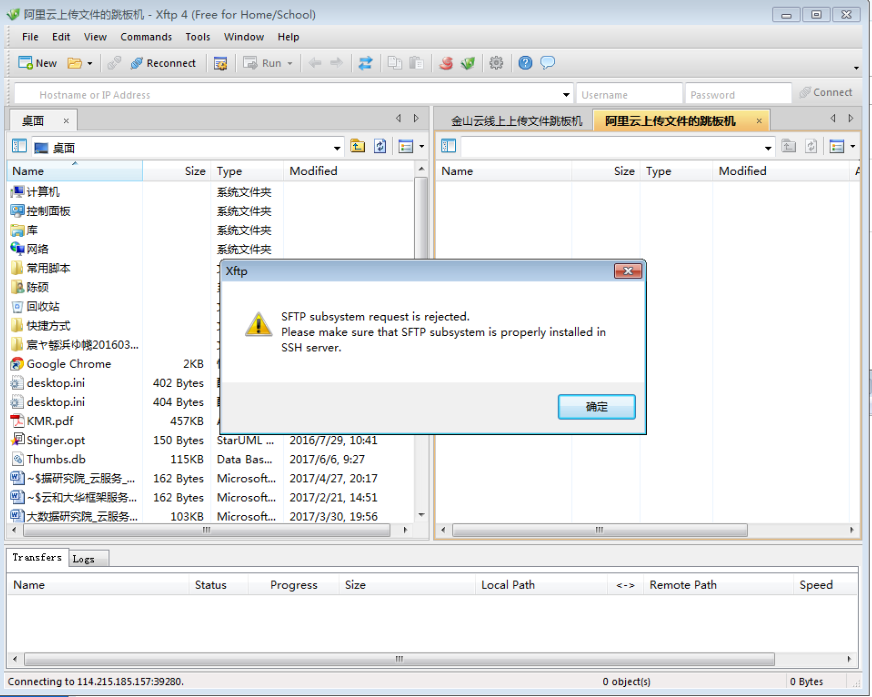872x697 pixels.
Task: Click the Open folder icon in toolbar
Action: [x=75, y=63]
